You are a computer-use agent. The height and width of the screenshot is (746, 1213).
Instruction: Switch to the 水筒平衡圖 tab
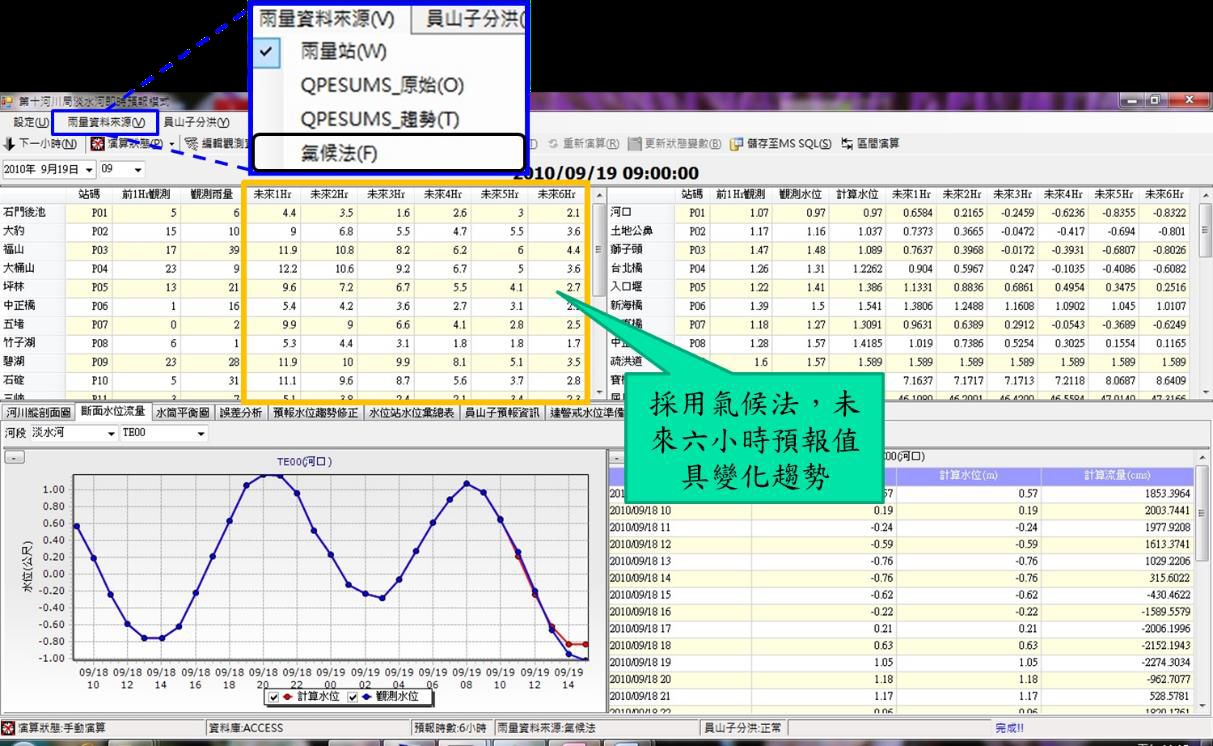tap(182, 412)
